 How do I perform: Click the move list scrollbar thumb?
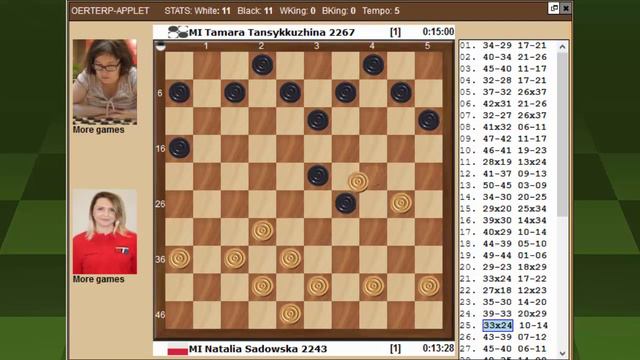(x=562, y=134)
